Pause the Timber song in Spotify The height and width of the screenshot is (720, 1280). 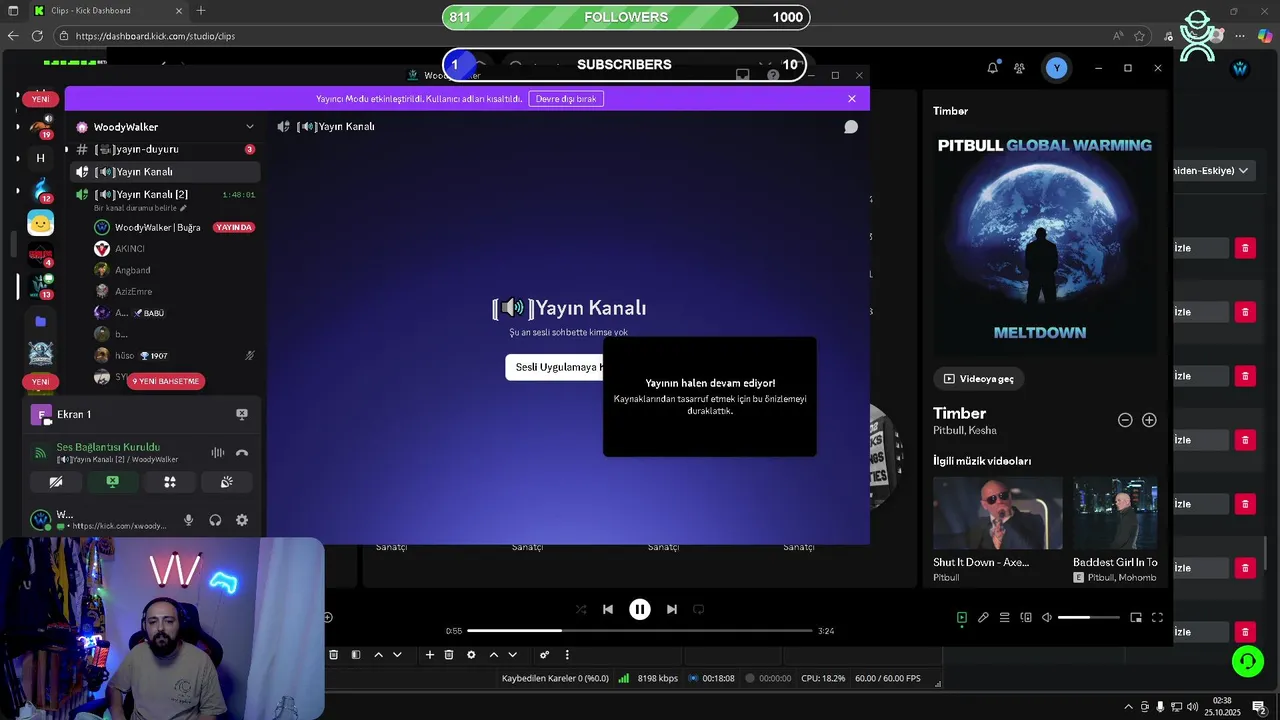[640, 609]
